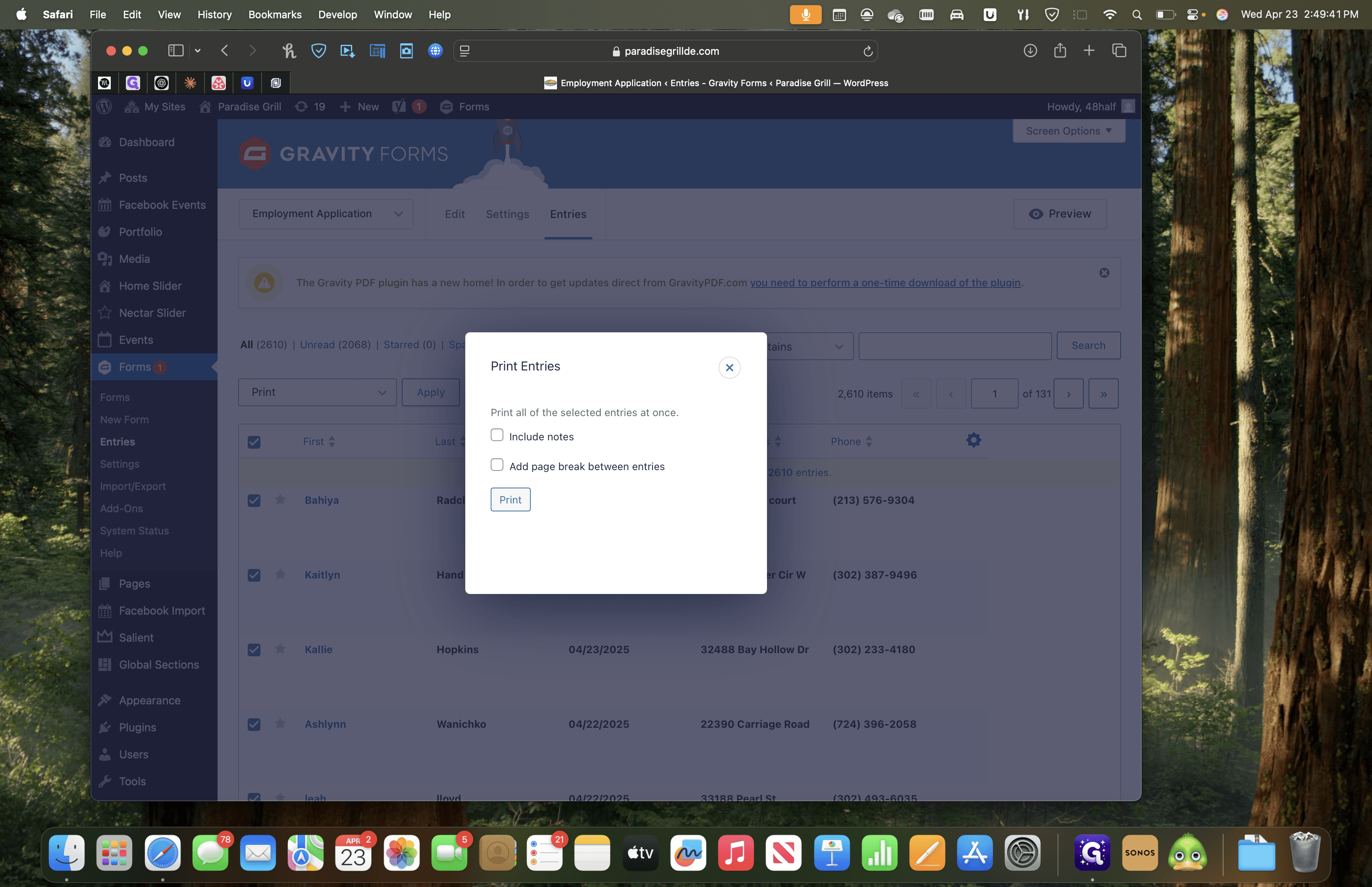
Task: Reload the page in Safari
Action: pos(868,51)
